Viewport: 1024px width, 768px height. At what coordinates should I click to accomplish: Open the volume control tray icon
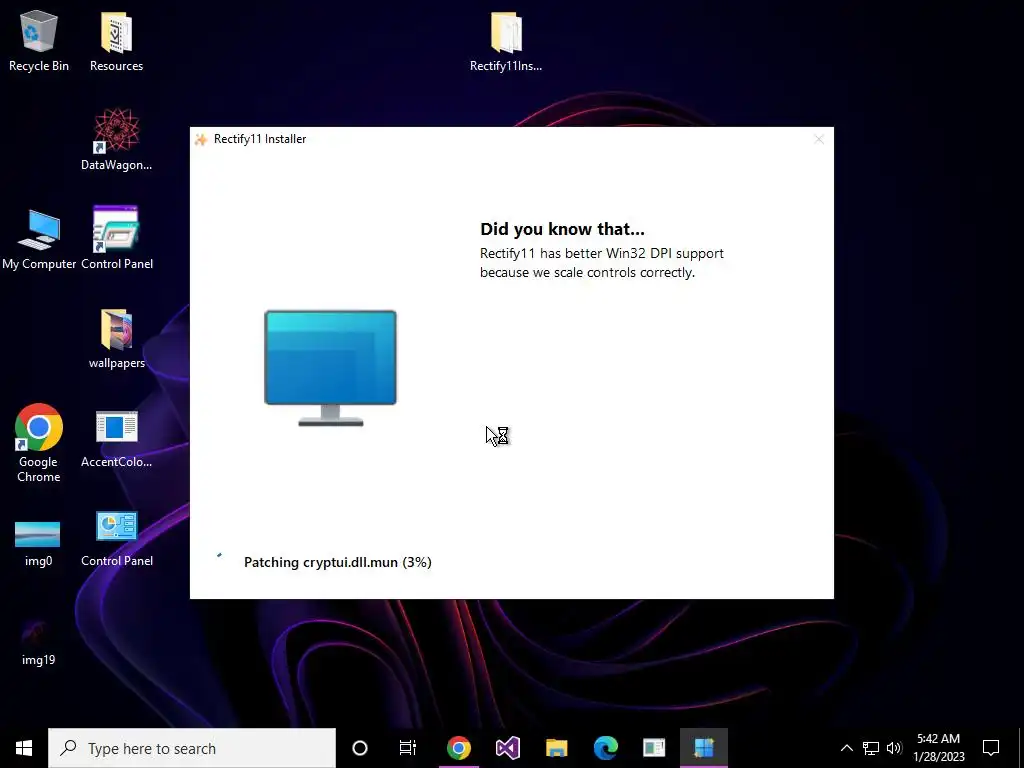click(x=895, y=748)
